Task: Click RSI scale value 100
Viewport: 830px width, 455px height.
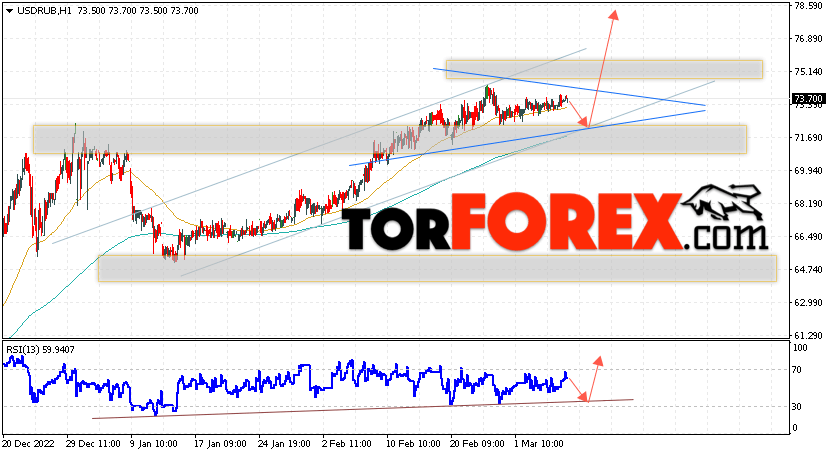Action: pyautogui.click(x=801, y=348)
